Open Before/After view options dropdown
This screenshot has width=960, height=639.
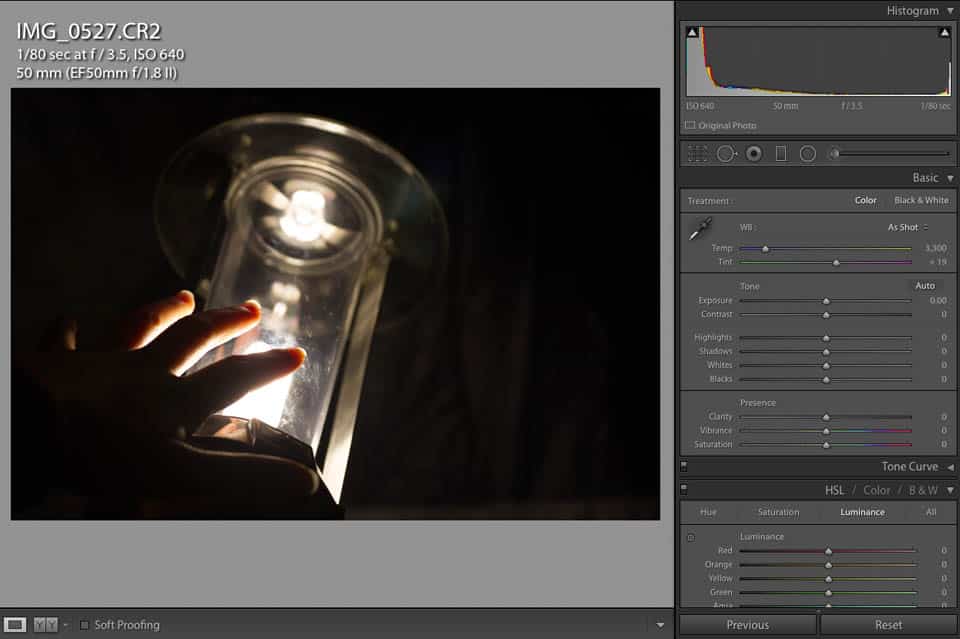pos(66,625)
